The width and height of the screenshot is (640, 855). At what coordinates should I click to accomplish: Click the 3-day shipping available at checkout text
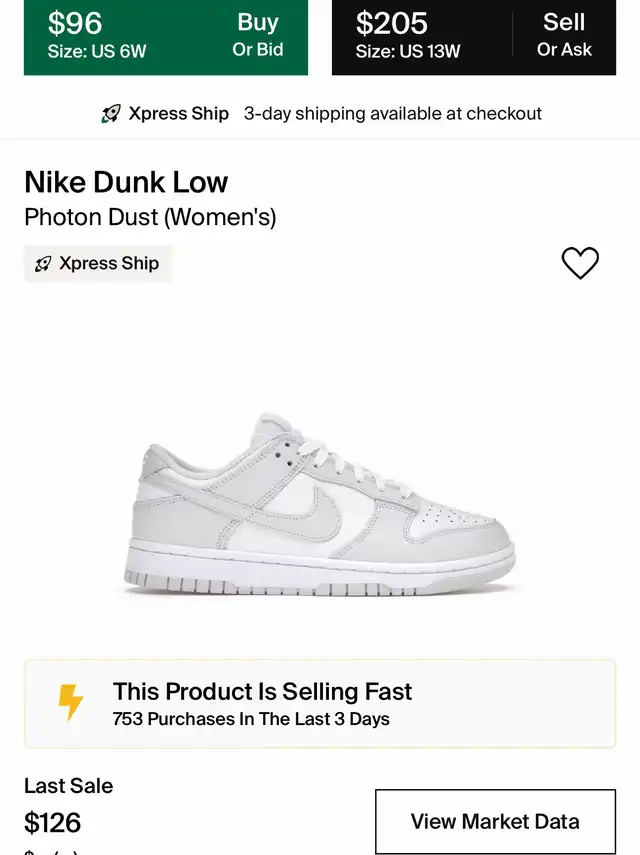pyautogui.click(x=392, y=114)
